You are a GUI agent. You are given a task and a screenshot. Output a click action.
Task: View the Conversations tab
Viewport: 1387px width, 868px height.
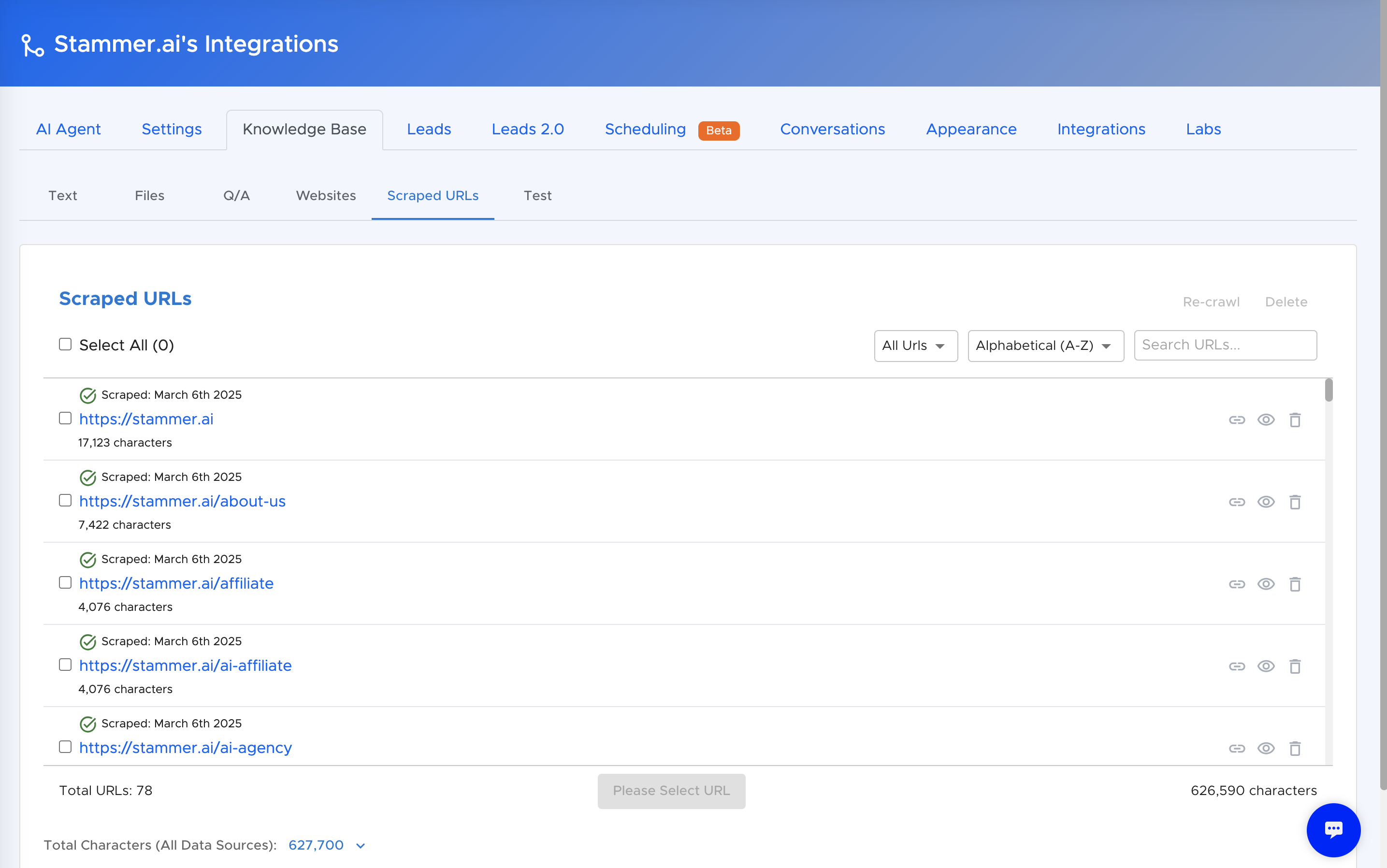[832, 129]
